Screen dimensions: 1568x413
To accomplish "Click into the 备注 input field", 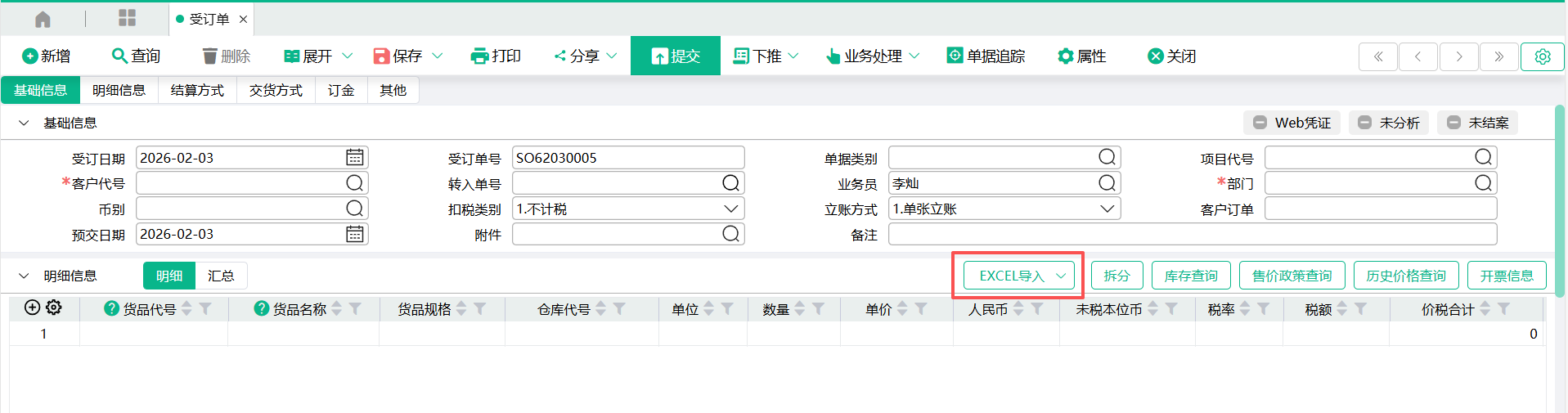I will 1192,235.
